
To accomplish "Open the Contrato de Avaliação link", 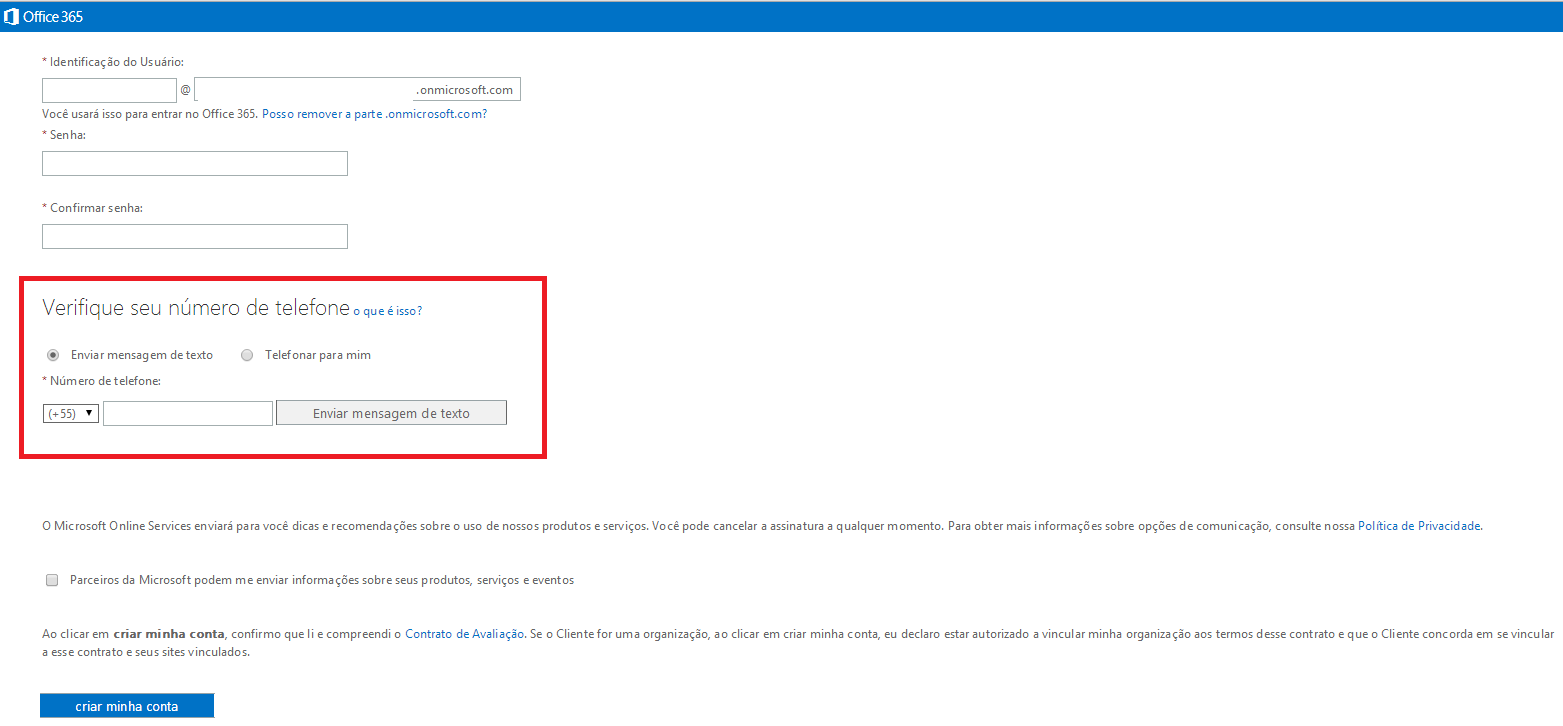I will [464, 634].
